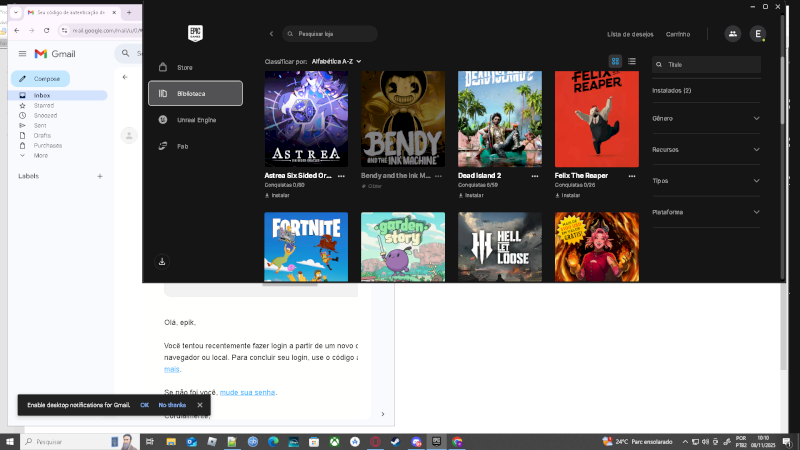This screenshot has width=800, height=450.
Task: Click the Epic Games logo
Action: [195, 33]
